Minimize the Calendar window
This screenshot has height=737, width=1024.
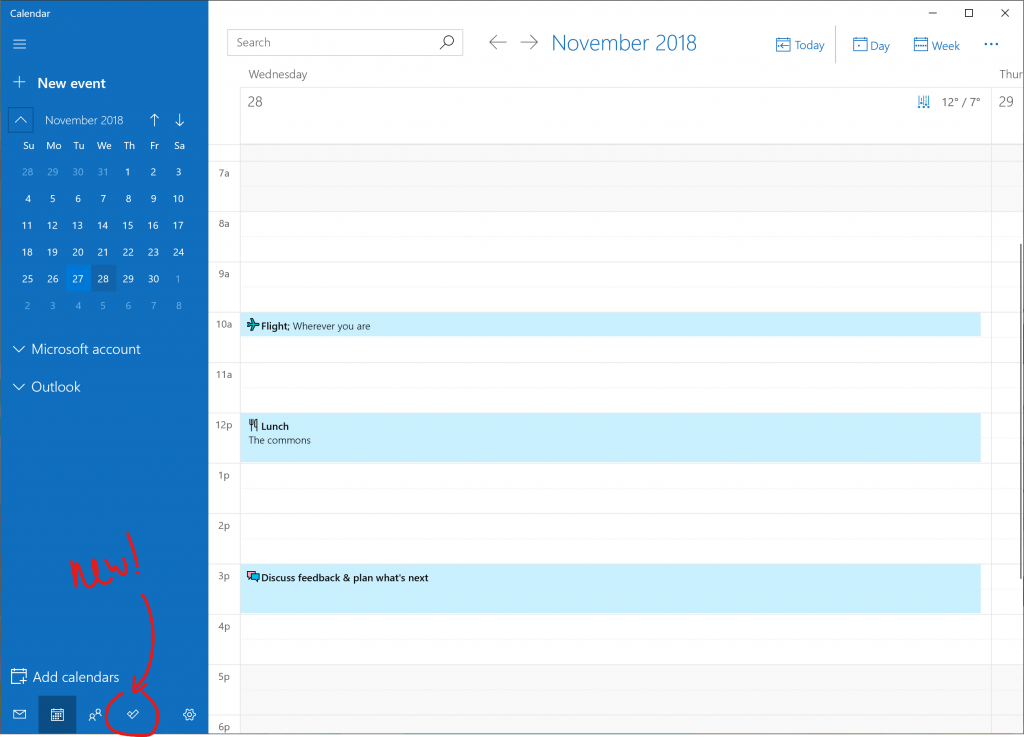click(x=933, y=13)
